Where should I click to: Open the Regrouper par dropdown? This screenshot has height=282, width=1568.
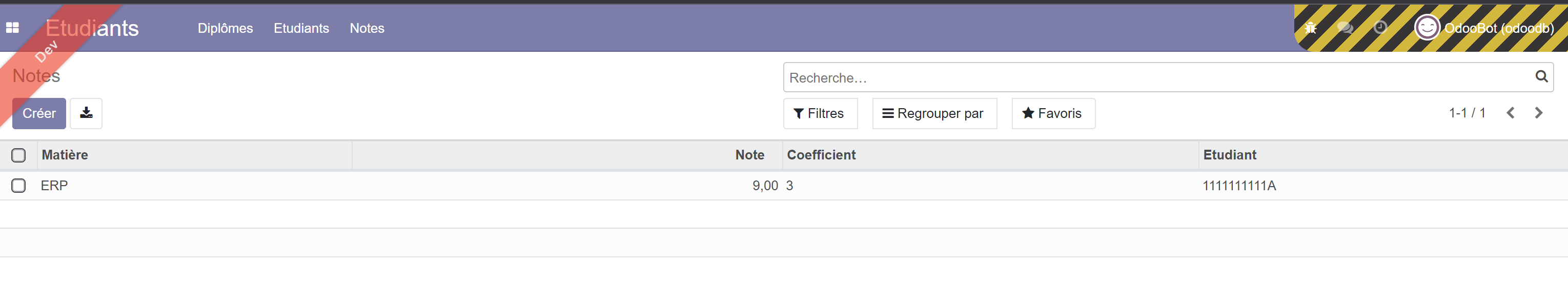click(934, 113)
